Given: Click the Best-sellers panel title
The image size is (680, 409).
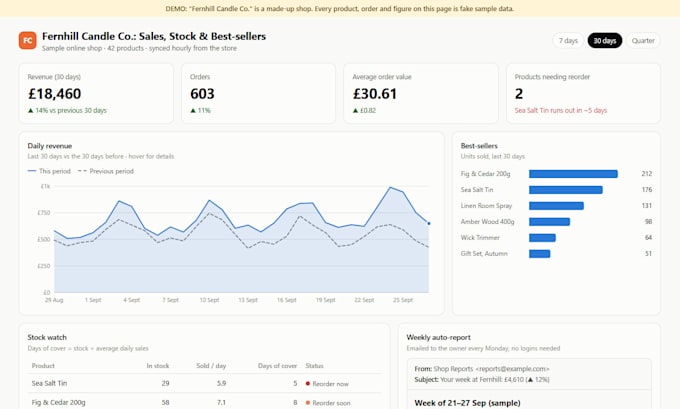Looking at the screenshot, I should coord(479,146).
